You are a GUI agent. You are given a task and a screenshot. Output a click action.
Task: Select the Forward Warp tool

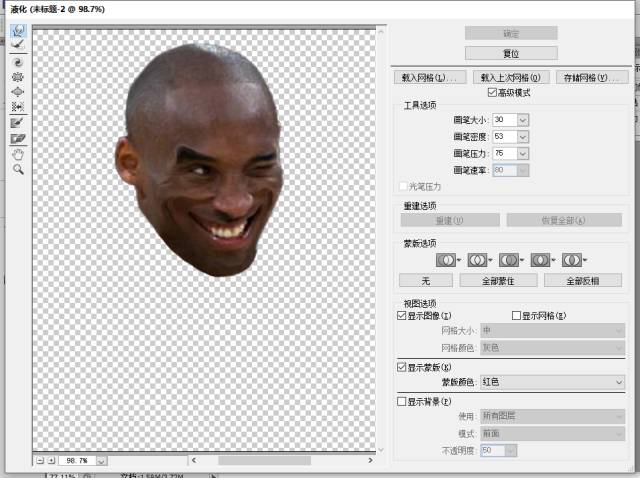(x=18, y=30)
